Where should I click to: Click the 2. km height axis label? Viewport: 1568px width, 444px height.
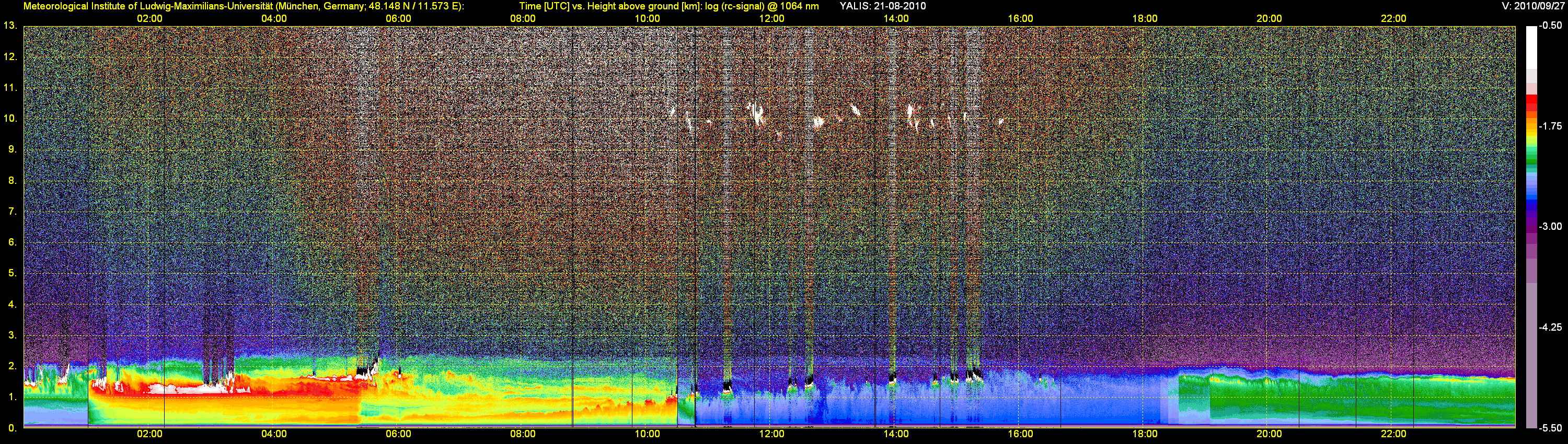(13, 366)
